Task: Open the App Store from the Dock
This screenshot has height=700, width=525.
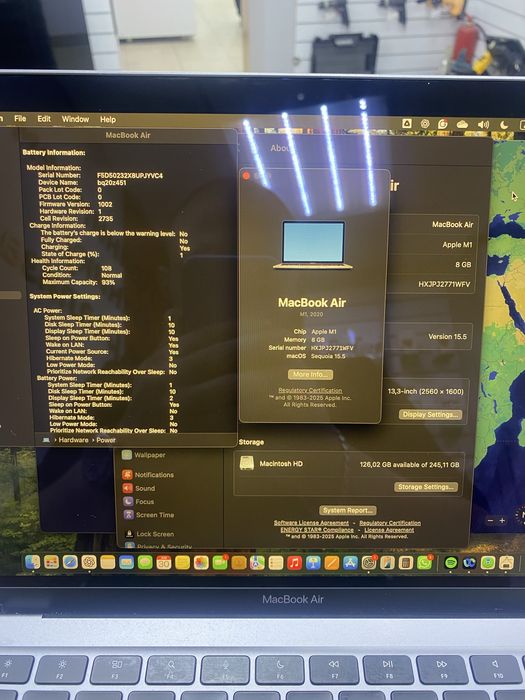Action: tap(350, 563)
